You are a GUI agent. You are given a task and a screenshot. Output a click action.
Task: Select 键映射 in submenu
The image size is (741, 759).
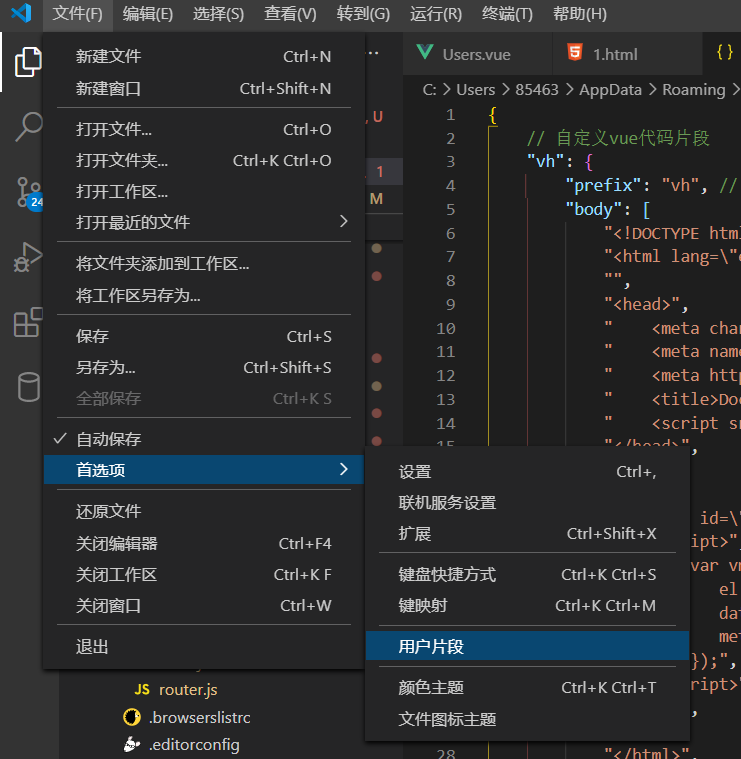[527, 606]
